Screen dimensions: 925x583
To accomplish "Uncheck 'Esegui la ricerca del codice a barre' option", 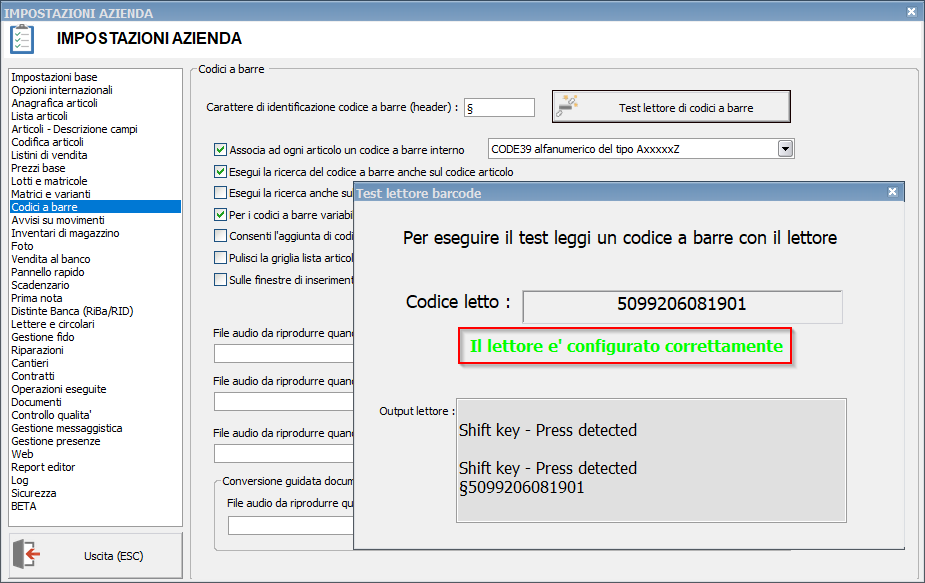I will tap(221, 172).
